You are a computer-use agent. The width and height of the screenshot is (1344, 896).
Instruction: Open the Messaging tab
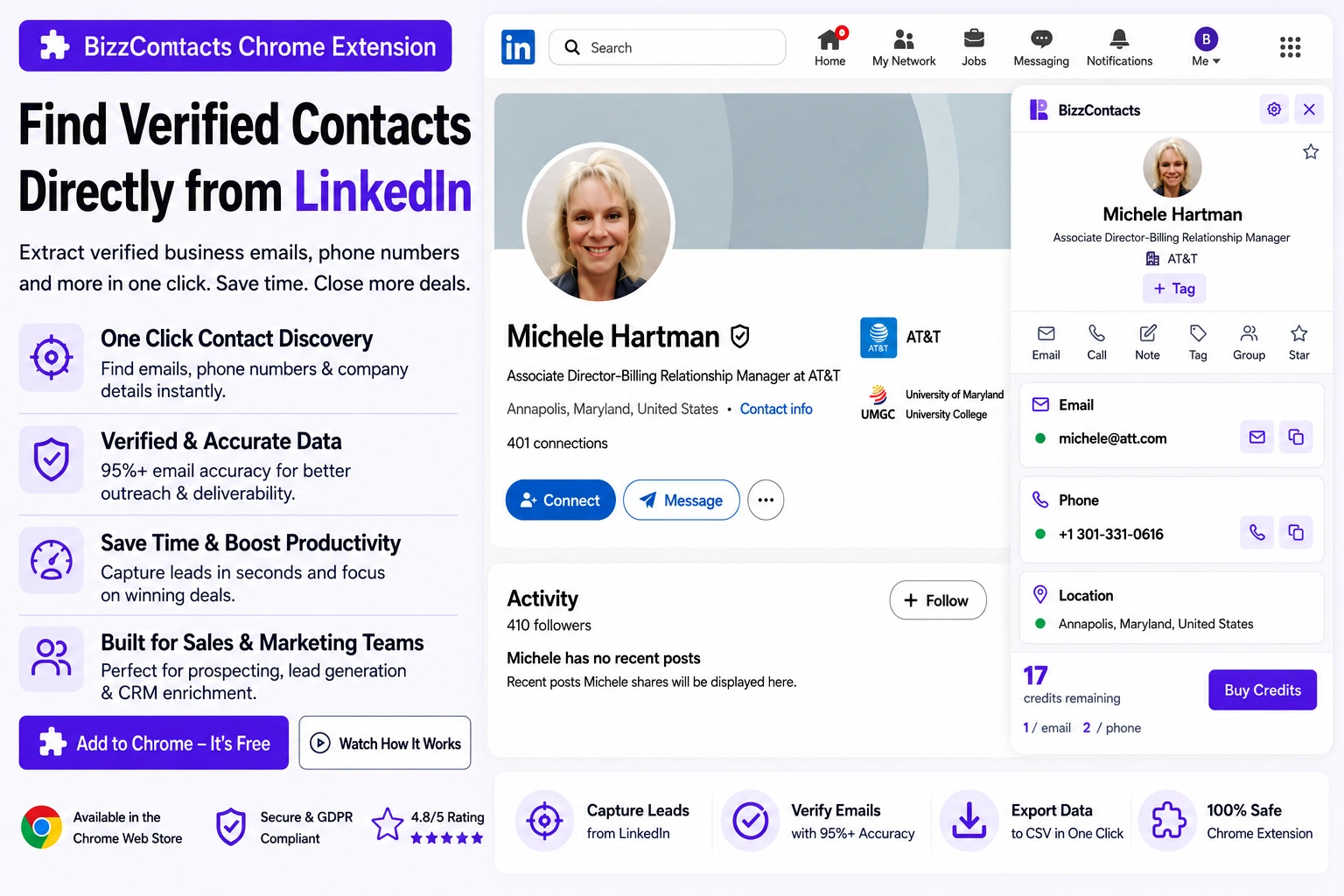click(1041, 47)
